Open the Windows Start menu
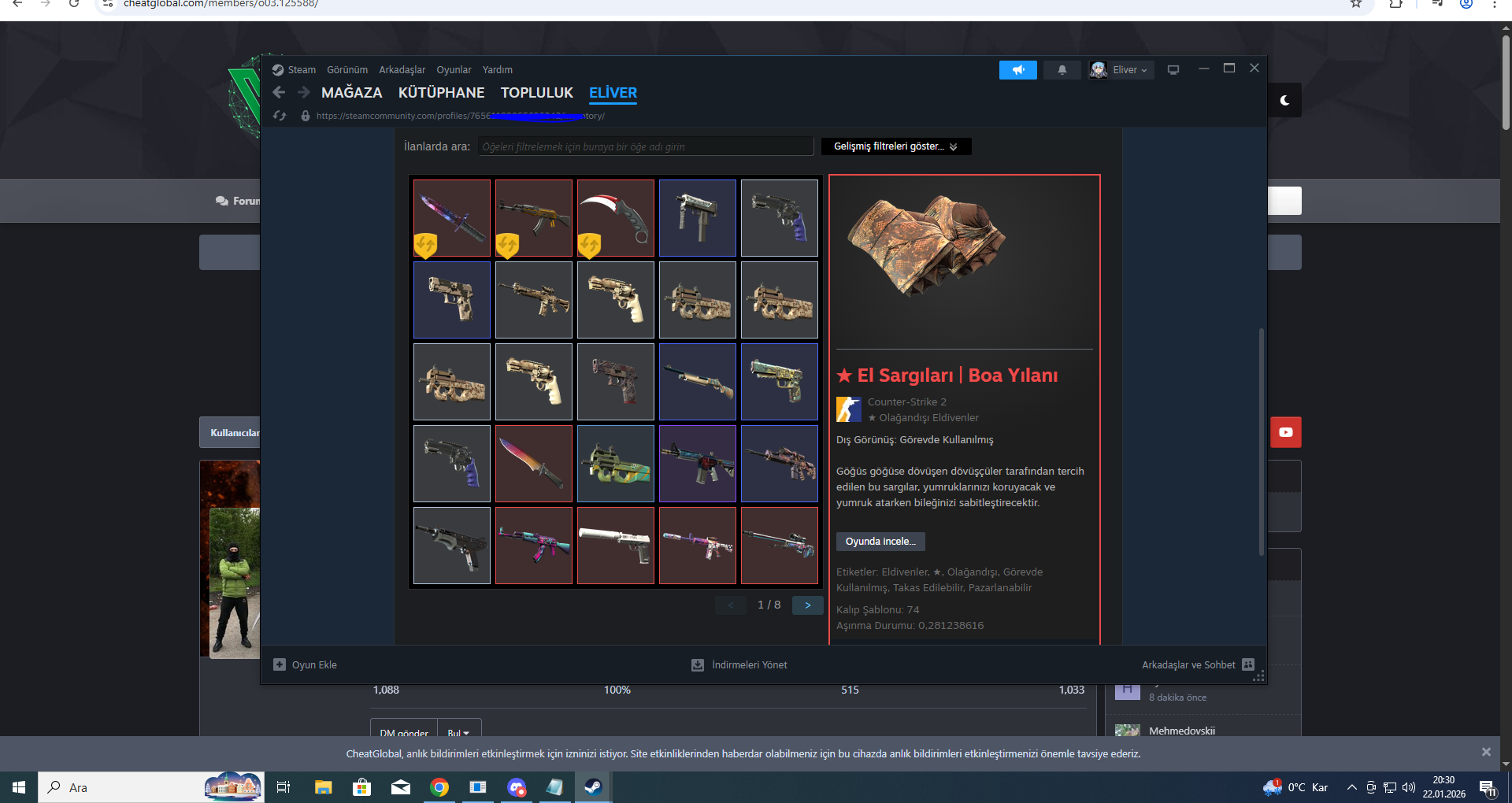This screenshot has height=803, width=1512. tap(19, 787)
